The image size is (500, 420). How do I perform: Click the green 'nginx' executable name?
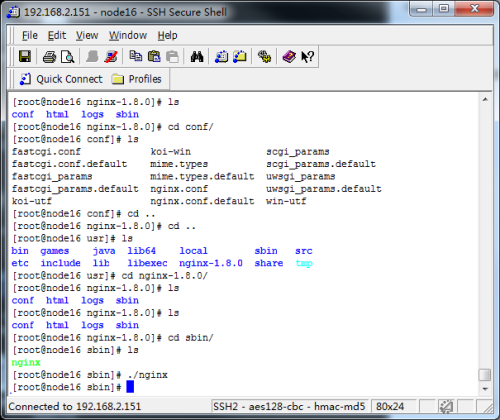point(26,362)
